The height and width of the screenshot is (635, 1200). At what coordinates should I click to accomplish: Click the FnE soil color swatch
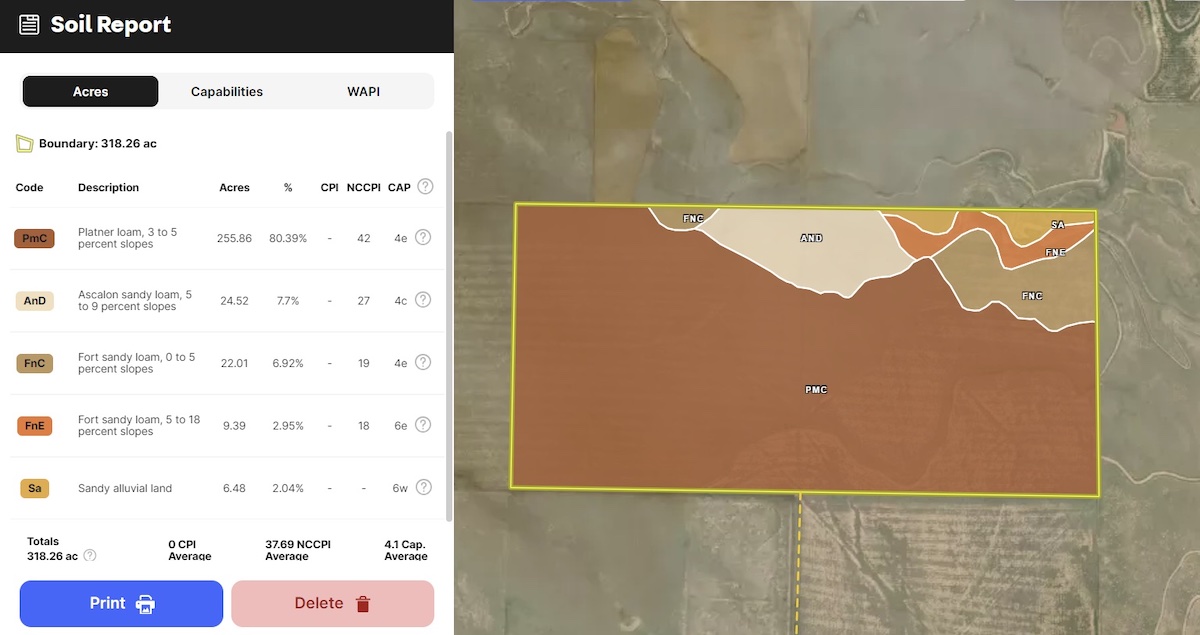[34, 426]
